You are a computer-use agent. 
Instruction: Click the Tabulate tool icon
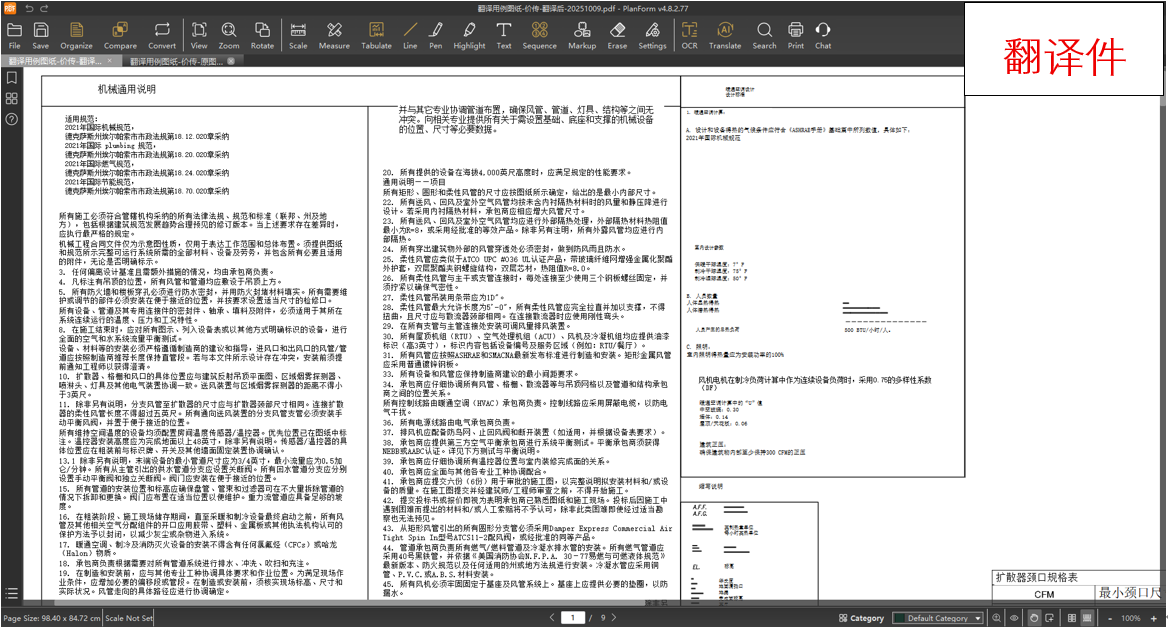coord(376,36)
